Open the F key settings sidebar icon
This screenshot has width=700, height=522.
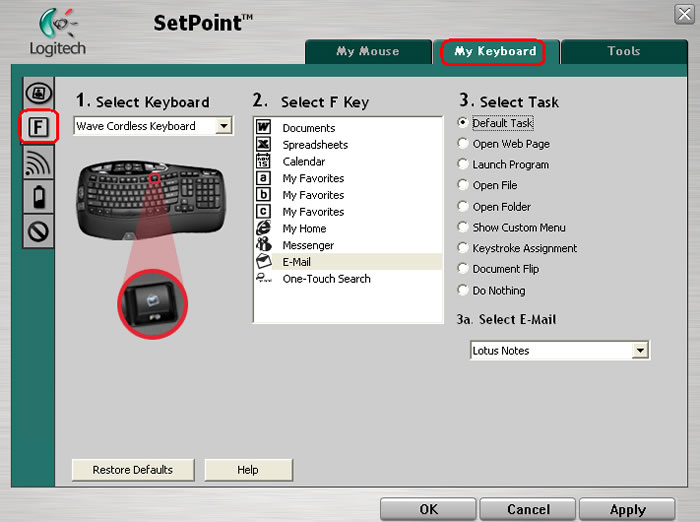point(38,127)
